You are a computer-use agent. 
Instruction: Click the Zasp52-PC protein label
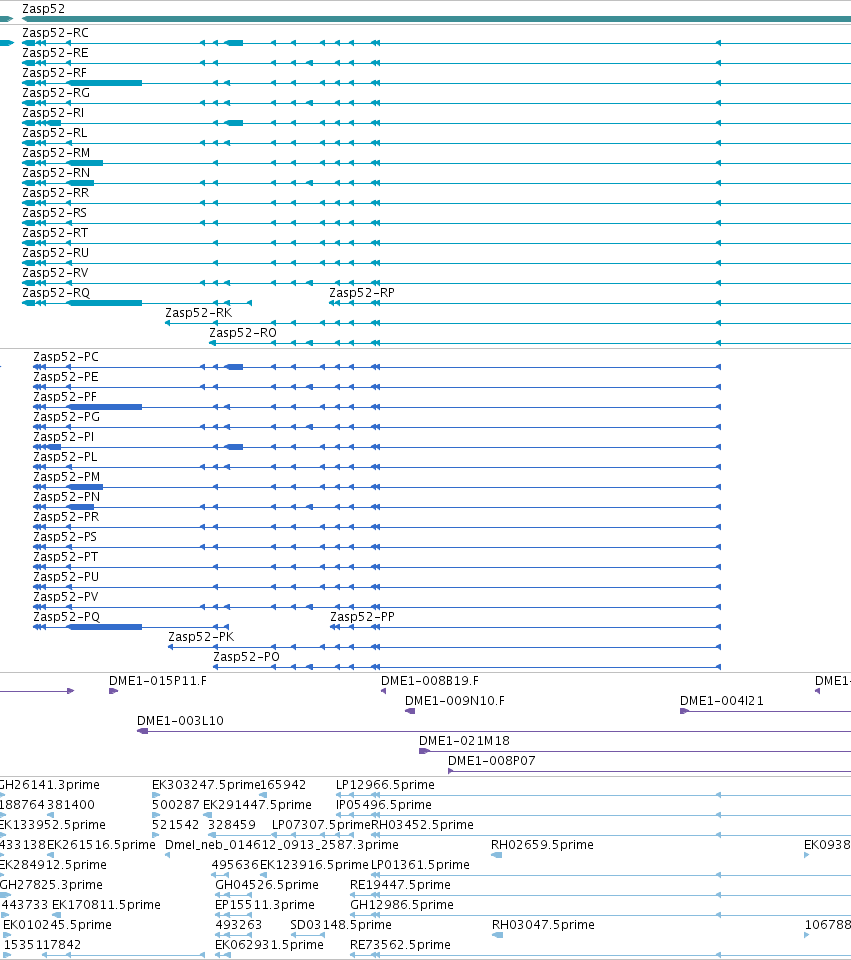click(66, 357)
